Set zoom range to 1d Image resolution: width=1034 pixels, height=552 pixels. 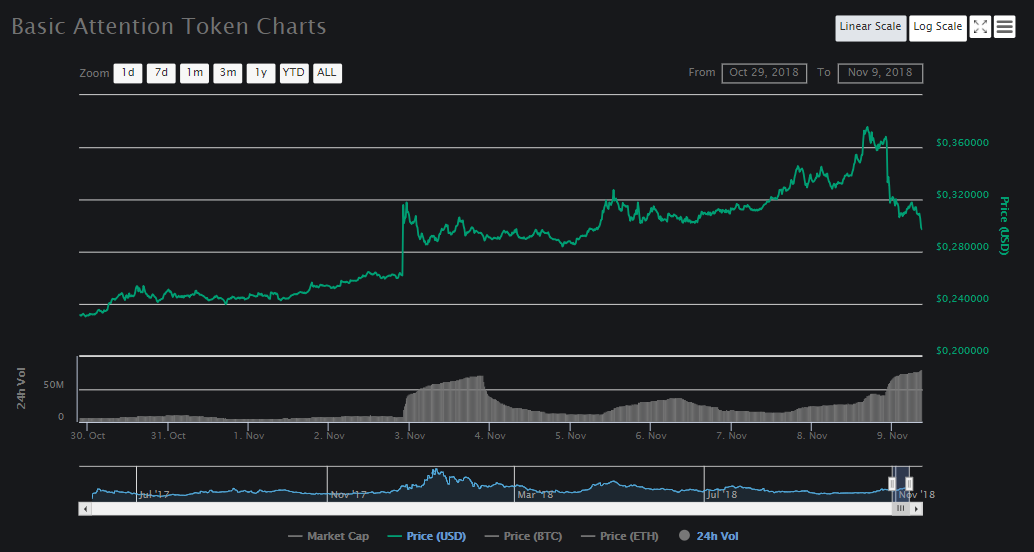pyautogui.click(x=128, y=73)
